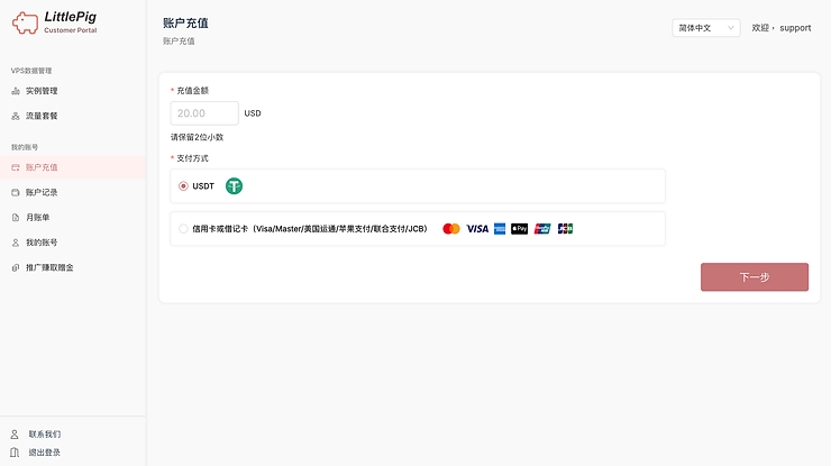Click the 充值金额 amount input field
This screenshot has width=832, height=466.
[205, 113]
